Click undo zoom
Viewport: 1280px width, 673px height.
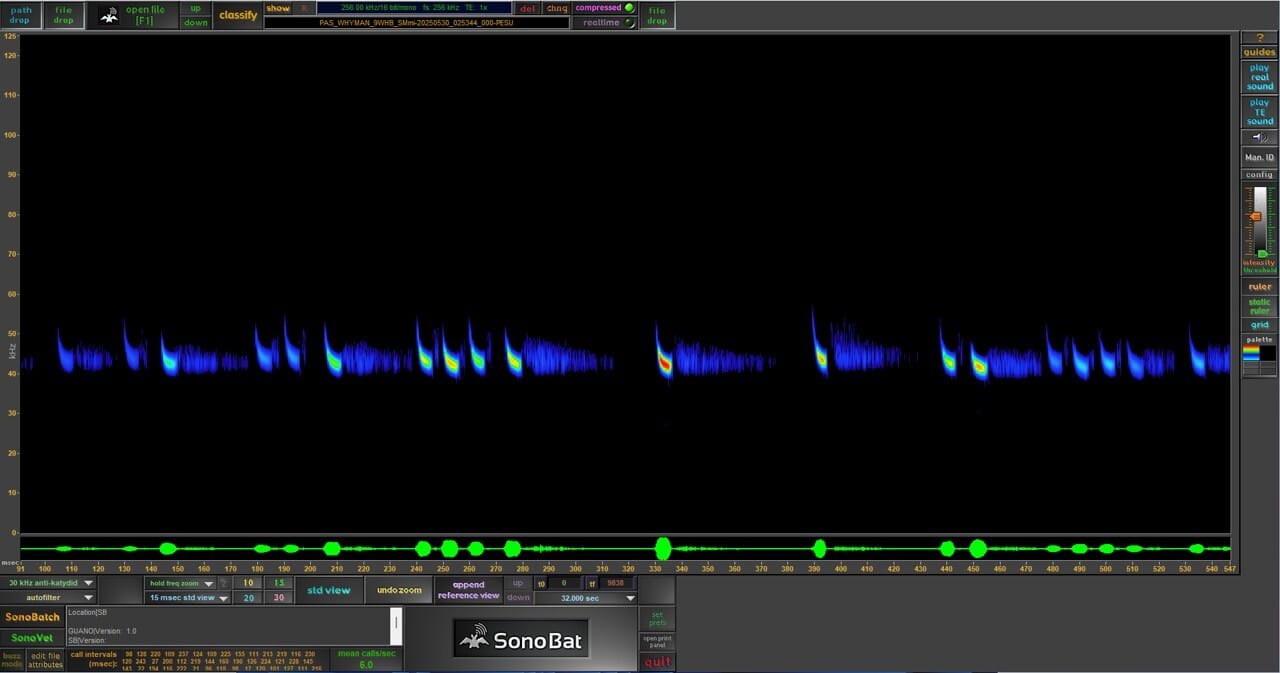tap(398, 590)
